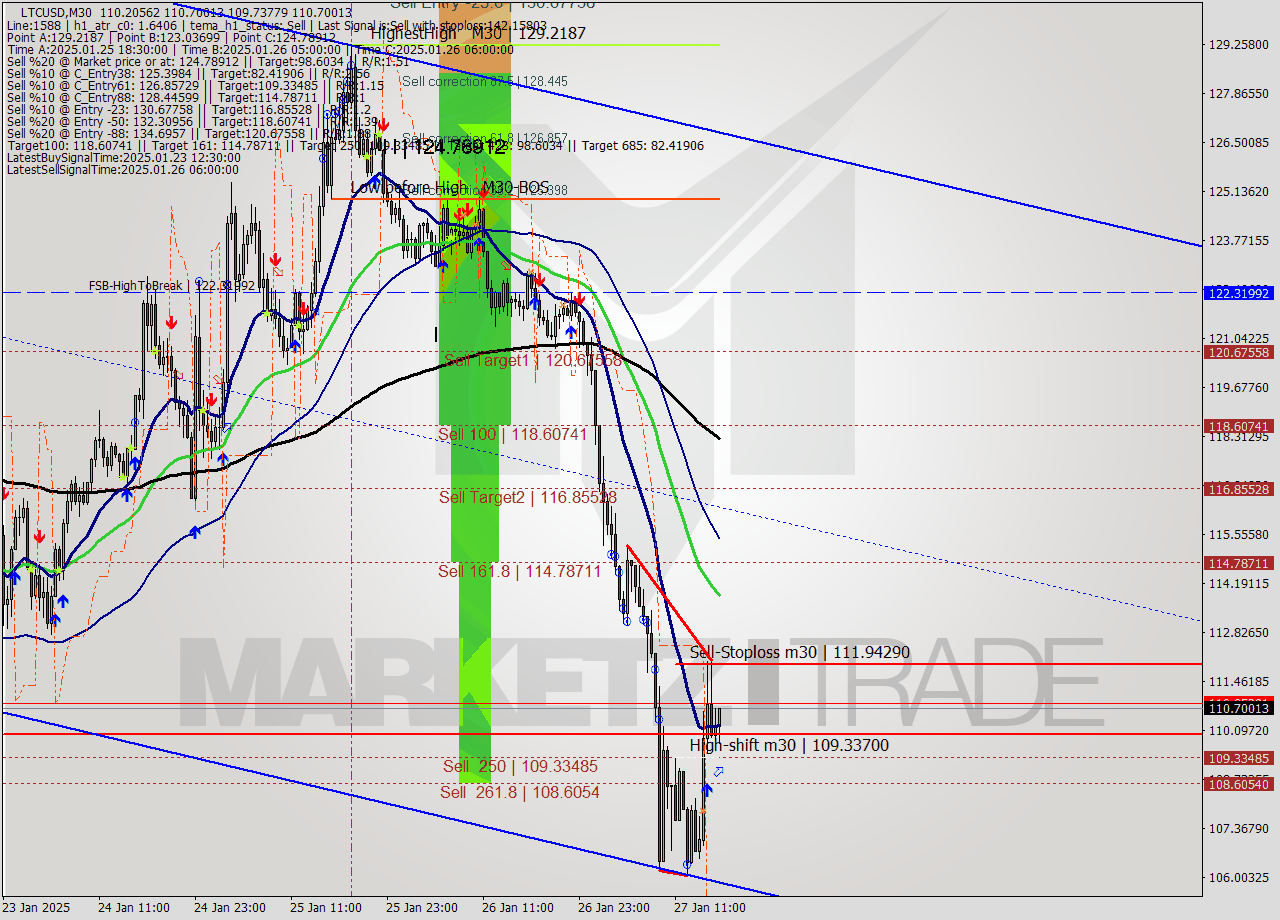Click the 123.77155 price scale value
Viewport: 1280px width, 920px height.
(1238, 241)
